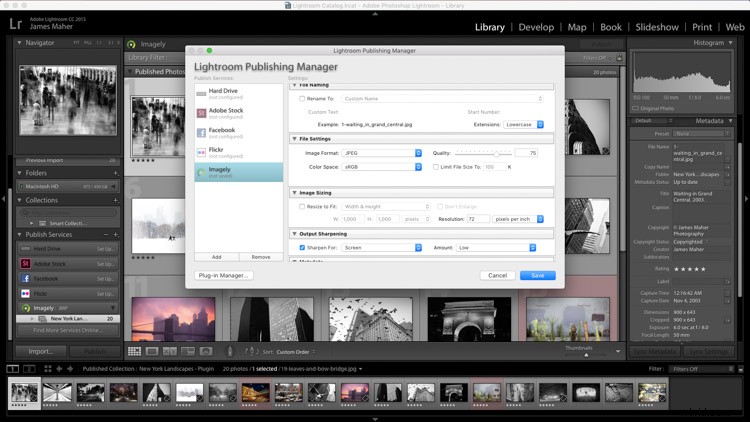Enable Resize to Fit checkbox
The height and width of the screenshot is (422, 750).
(302, 207)
